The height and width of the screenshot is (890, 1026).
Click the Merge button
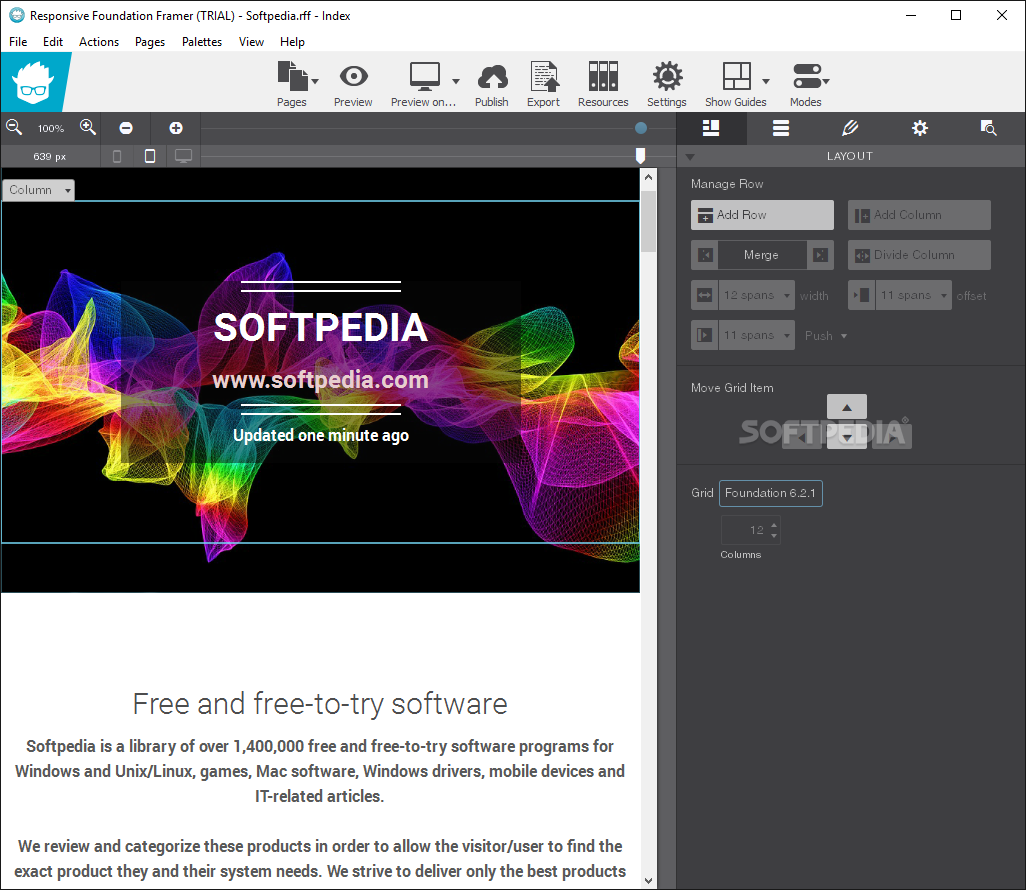(x=762, y=255)
